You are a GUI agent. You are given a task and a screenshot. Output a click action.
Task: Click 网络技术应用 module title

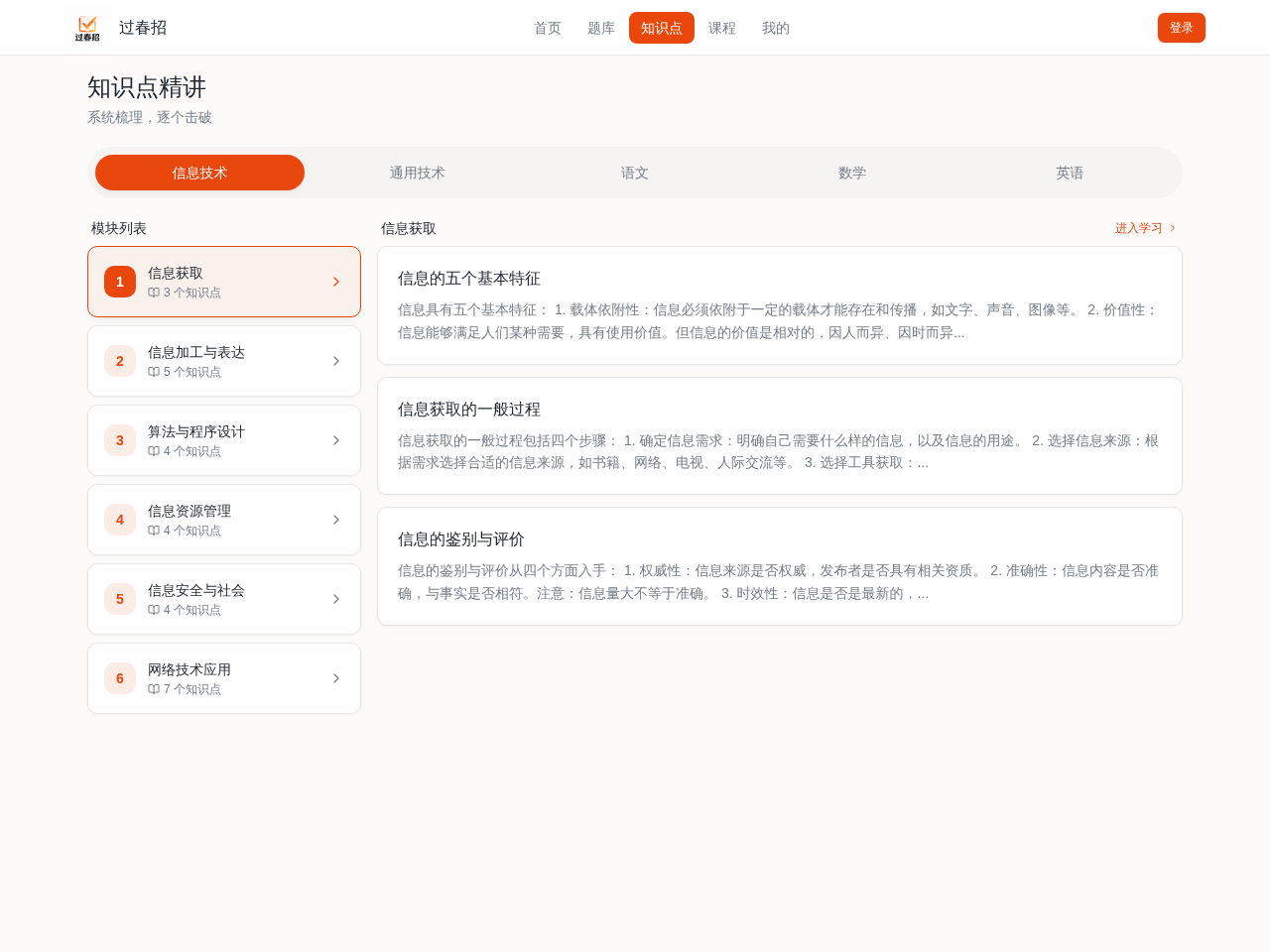coord(190,669)
